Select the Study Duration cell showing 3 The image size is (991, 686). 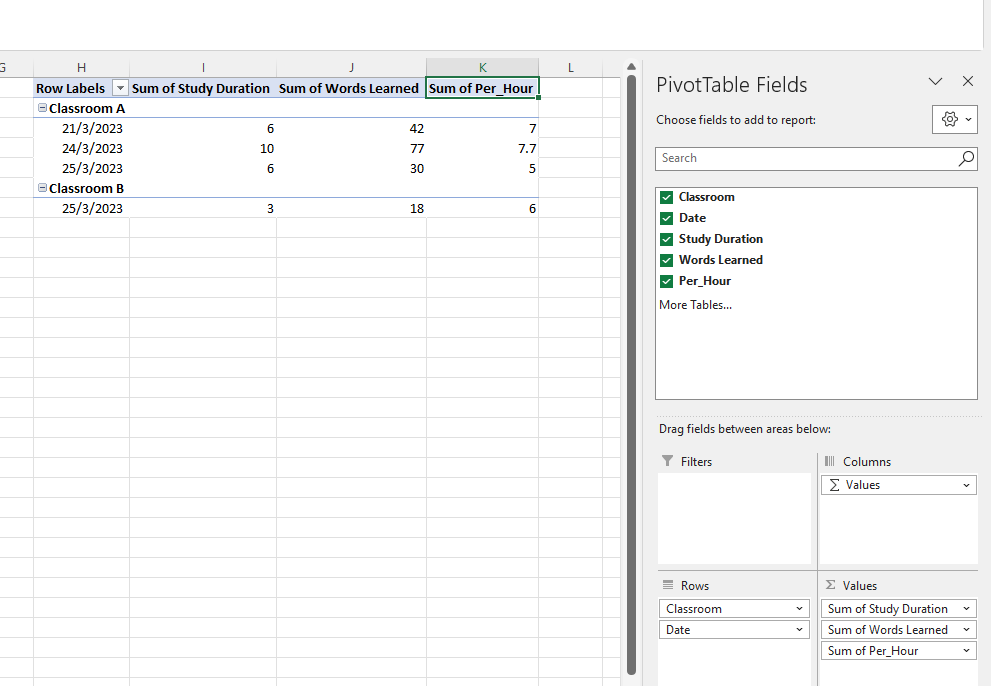click(203, 208)
